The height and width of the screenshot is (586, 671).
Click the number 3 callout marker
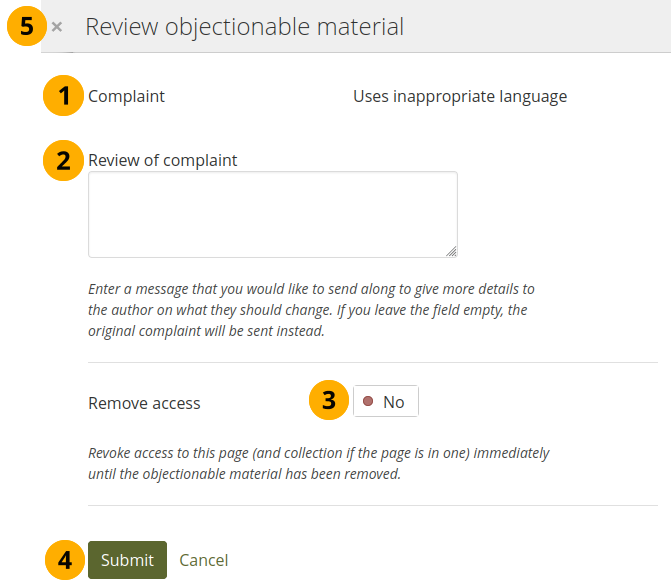328,401
